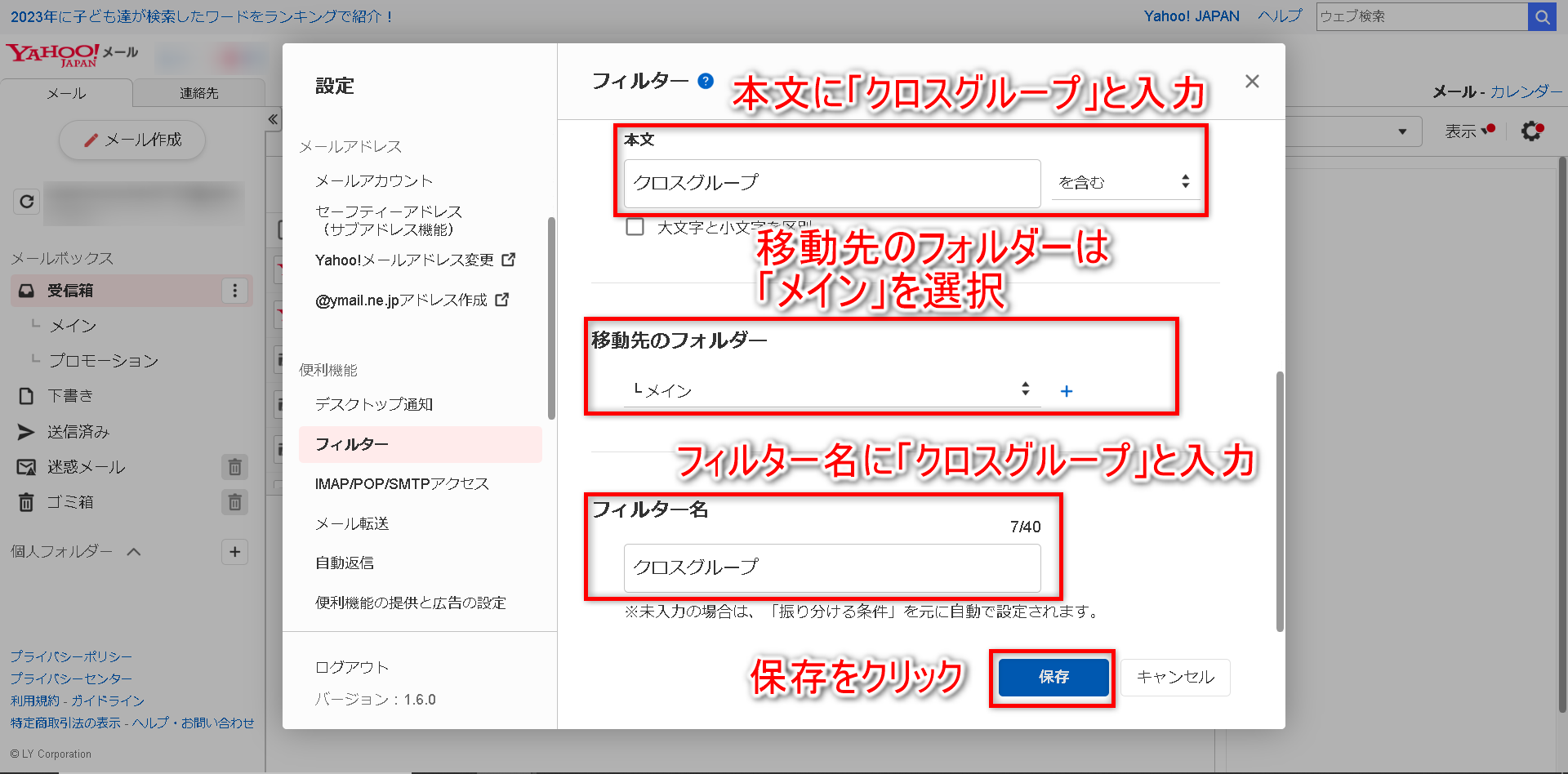Collapse the 個人フォルダー section chevron
The image size is (1568, 774).
coord(134,552)
